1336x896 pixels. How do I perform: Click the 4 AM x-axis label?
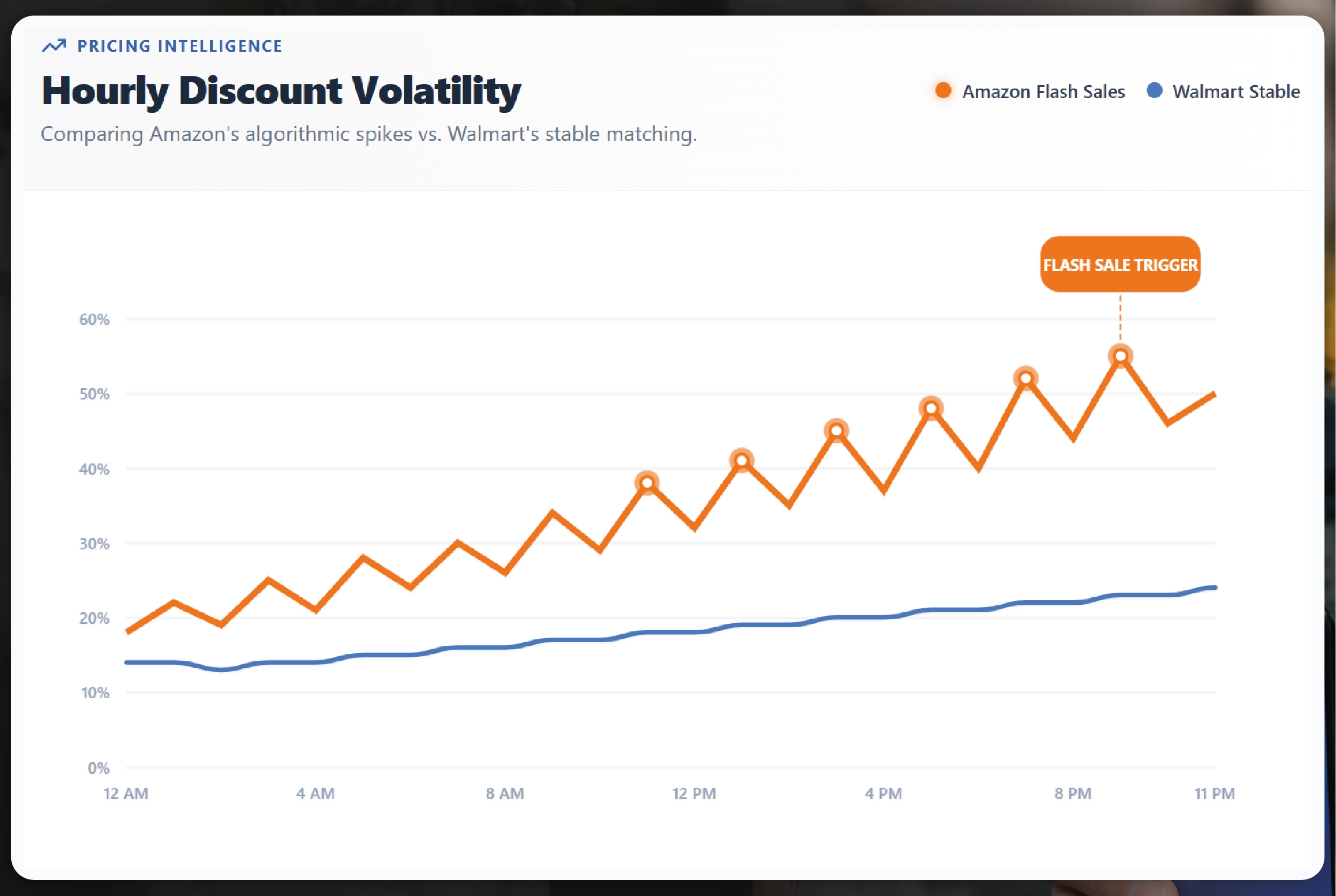[315, 793]
